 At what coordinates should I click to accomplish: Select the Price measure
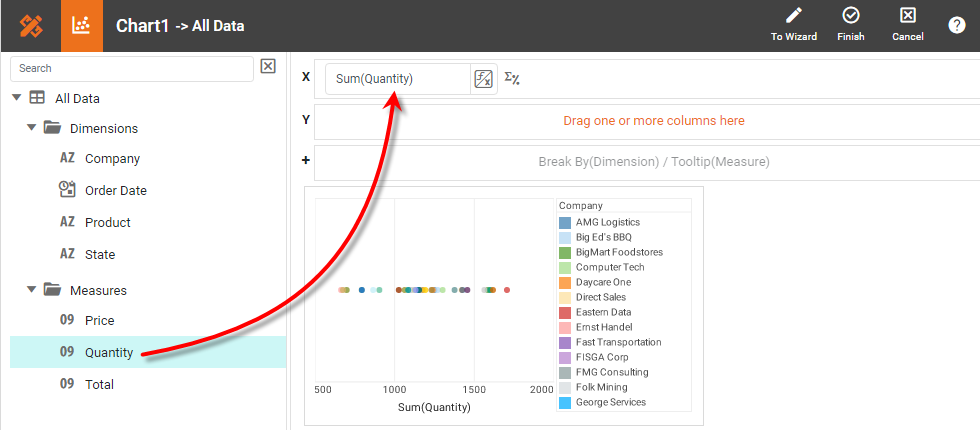coord(99,320)
